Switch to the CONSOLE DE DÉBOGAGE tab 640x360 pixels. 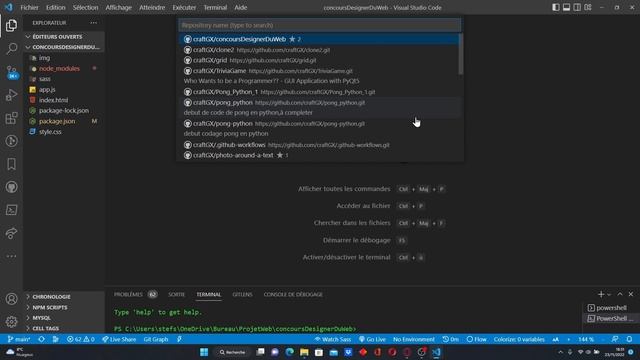(293, 294)
